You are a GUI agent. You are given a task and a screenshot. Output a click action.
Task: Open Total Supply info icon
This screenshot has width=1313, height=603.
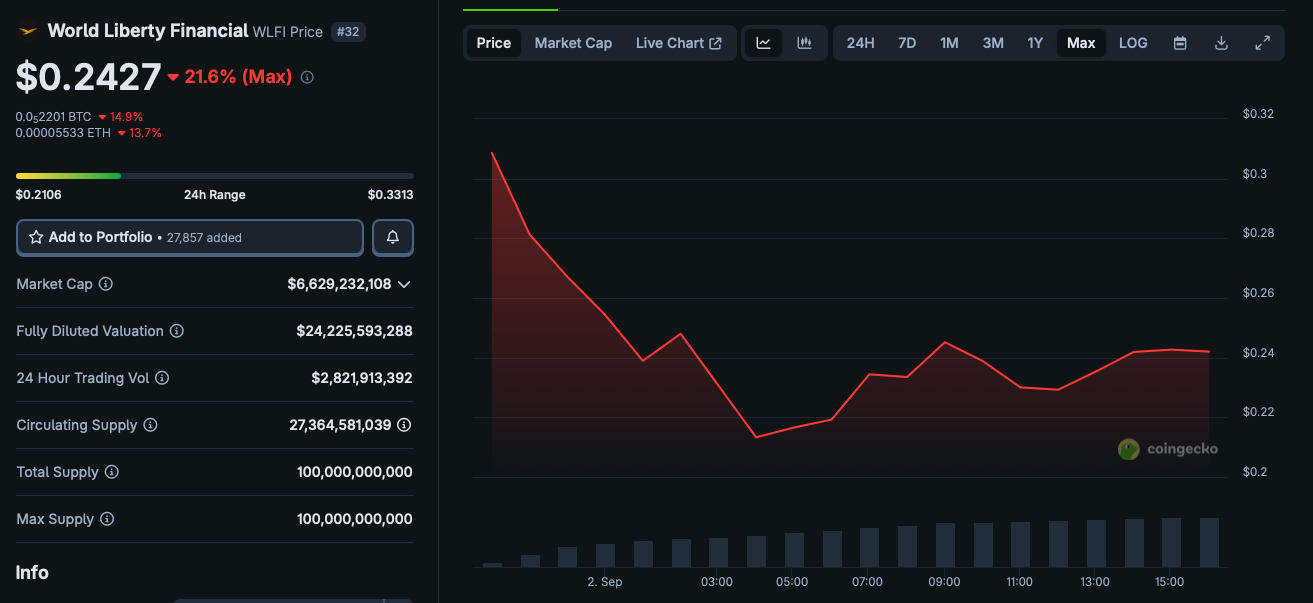pos(112,472)
